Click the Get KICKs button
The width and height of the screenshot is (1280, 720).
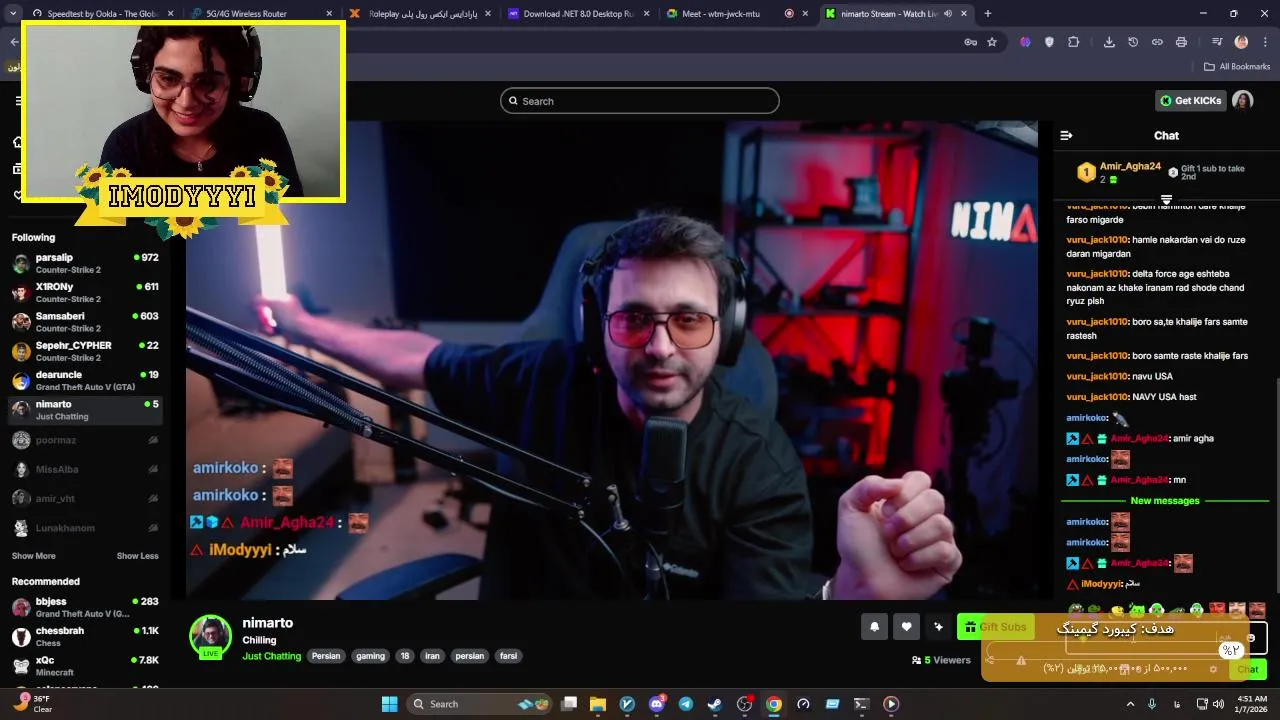point(1190,101)
